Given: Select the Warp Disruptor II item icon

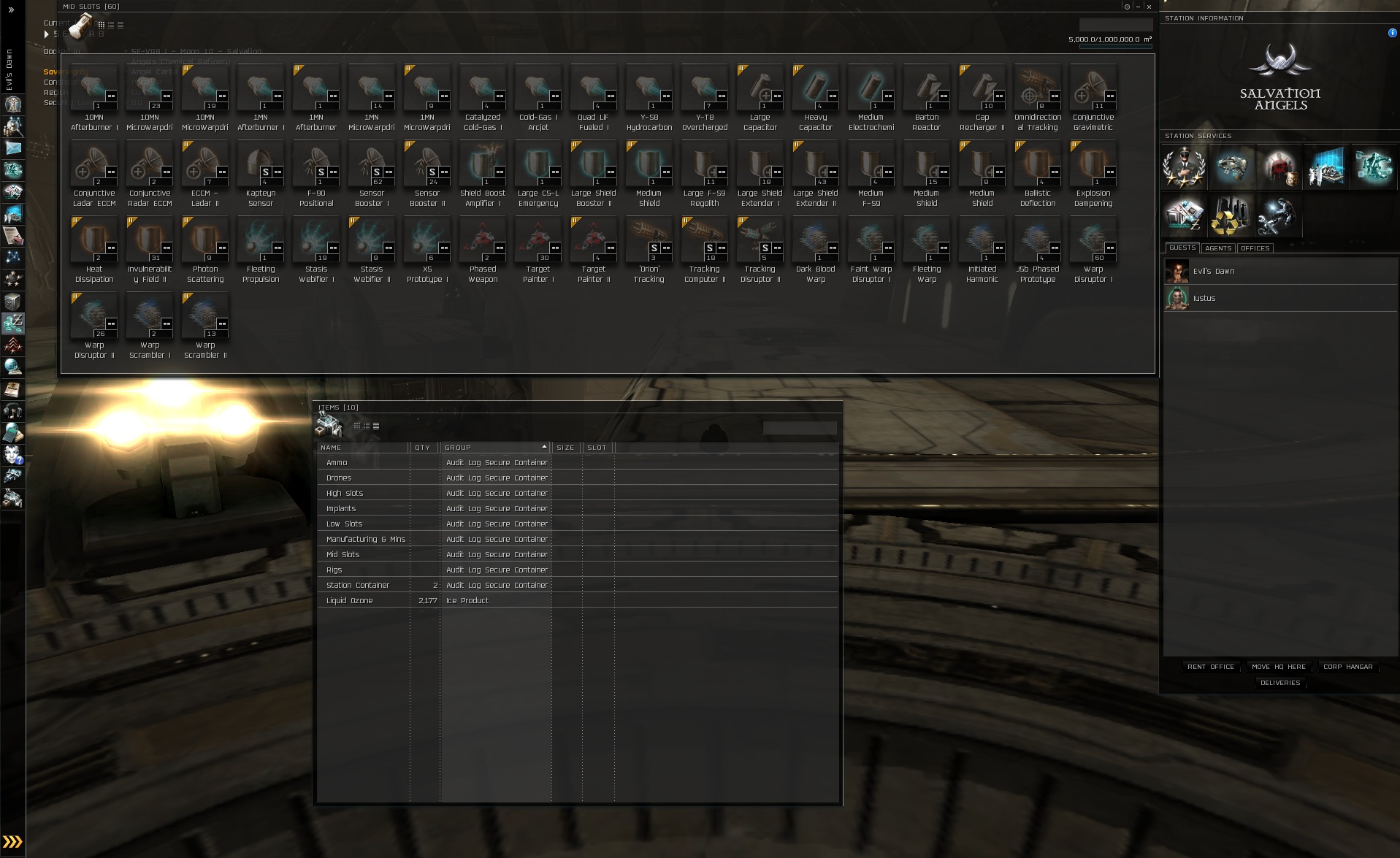Looking at the screenshot, I should click(94, 315).
